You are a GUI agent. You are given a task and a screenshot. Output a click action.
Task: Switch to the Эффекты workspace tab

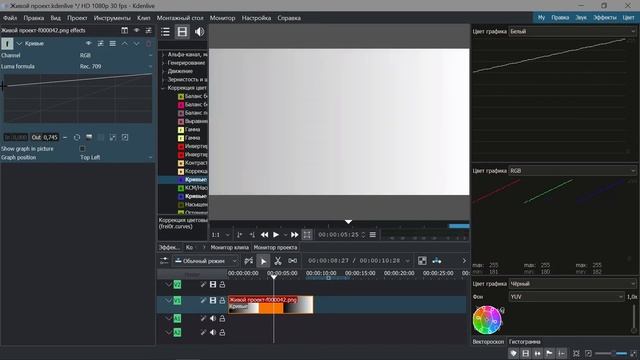605,18
